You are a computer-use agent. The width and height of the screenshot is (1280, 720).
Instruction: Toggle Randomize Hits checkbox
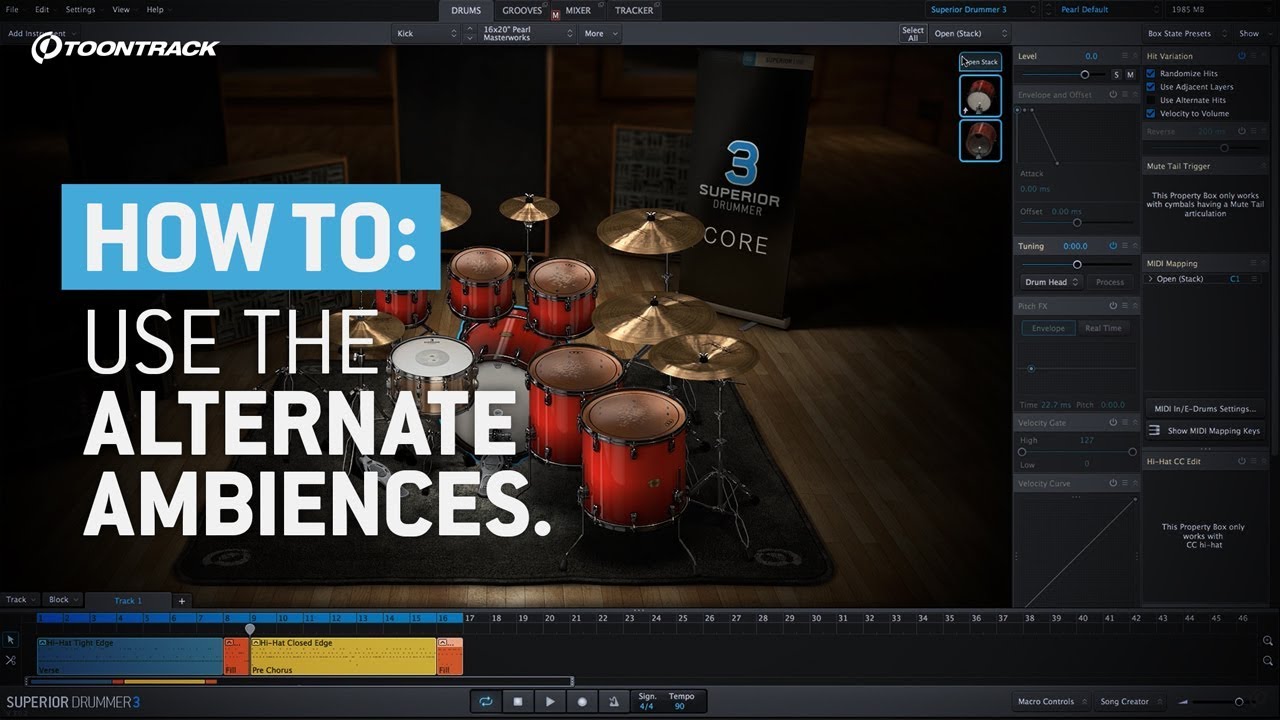point(1151,74)
